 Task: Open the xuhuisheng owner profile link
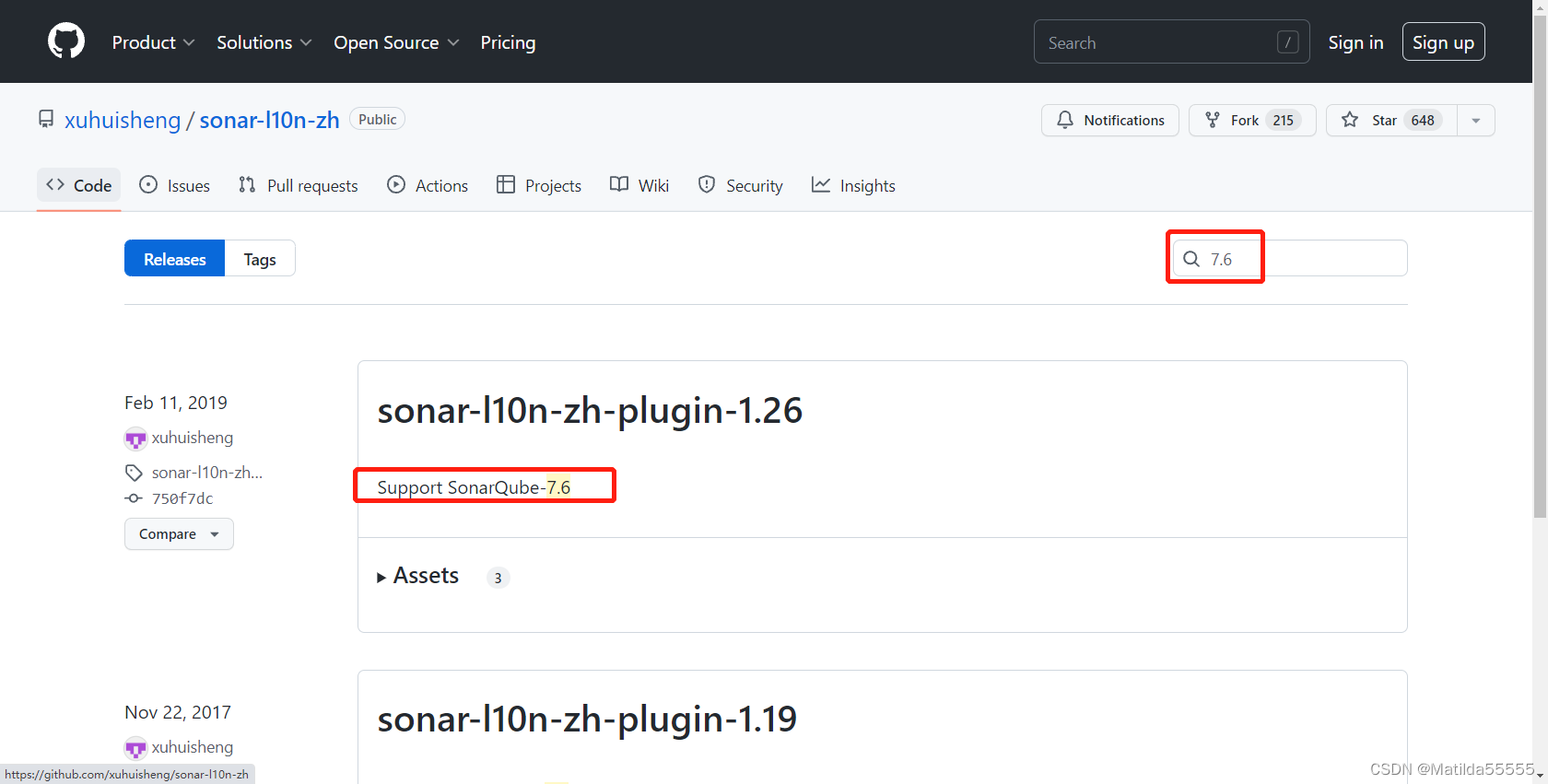tap(123, 120)
